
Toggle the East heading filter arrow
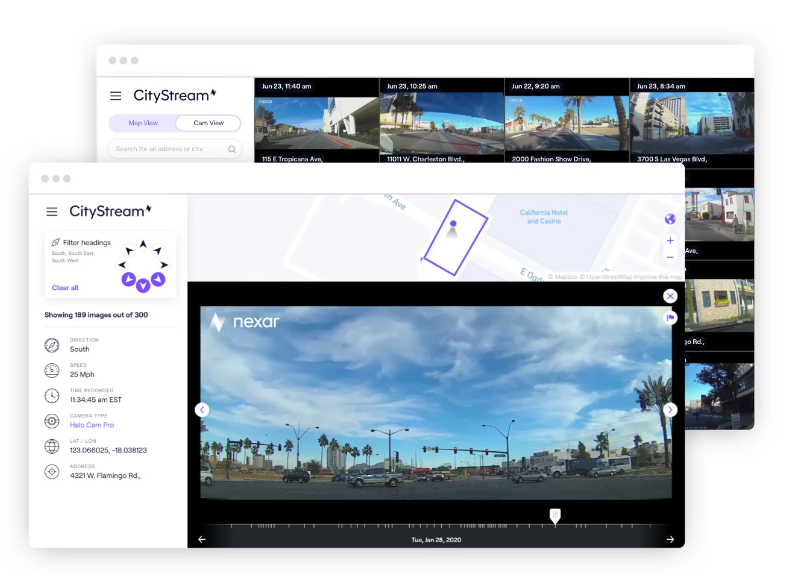click(164, 265)
